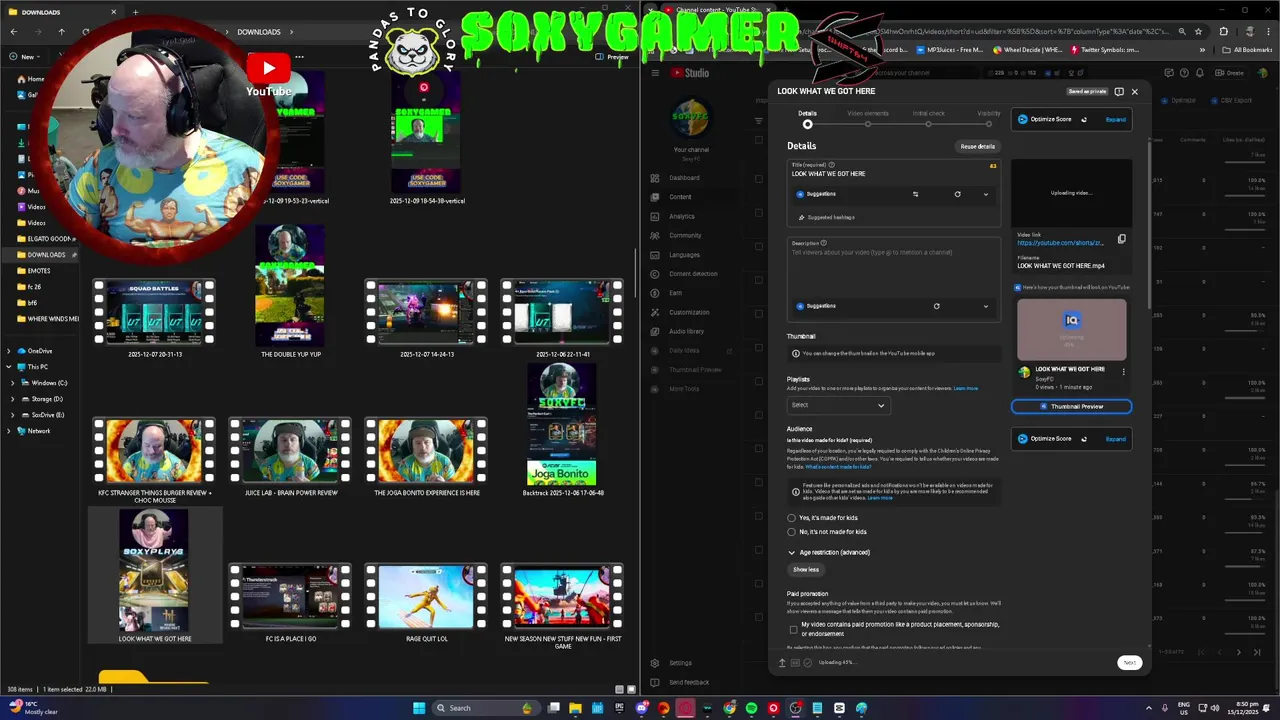The height and width of the screenshot is (720, 1280).
Task: Open Content section in Studio sidebar
Action: click(680, 197)
